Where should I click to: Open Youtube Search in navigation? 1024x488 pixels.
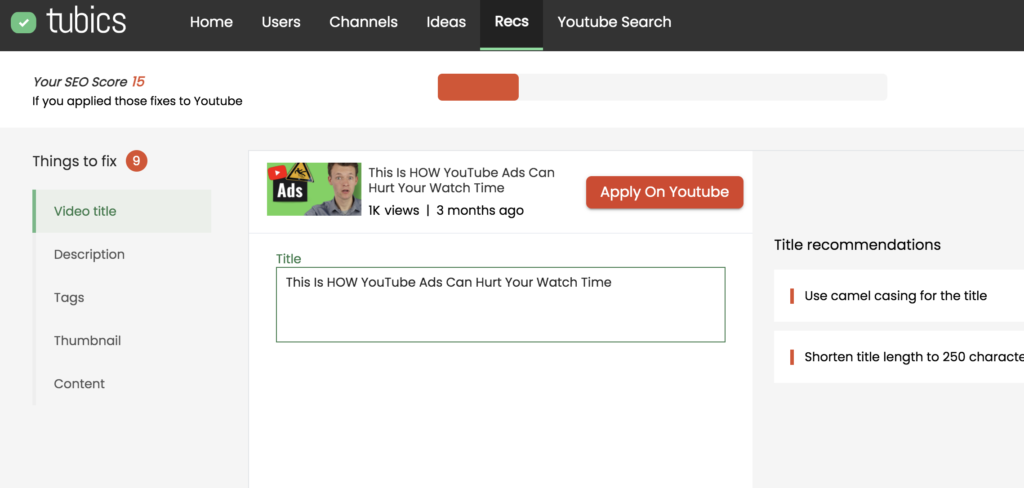(614, 22)
